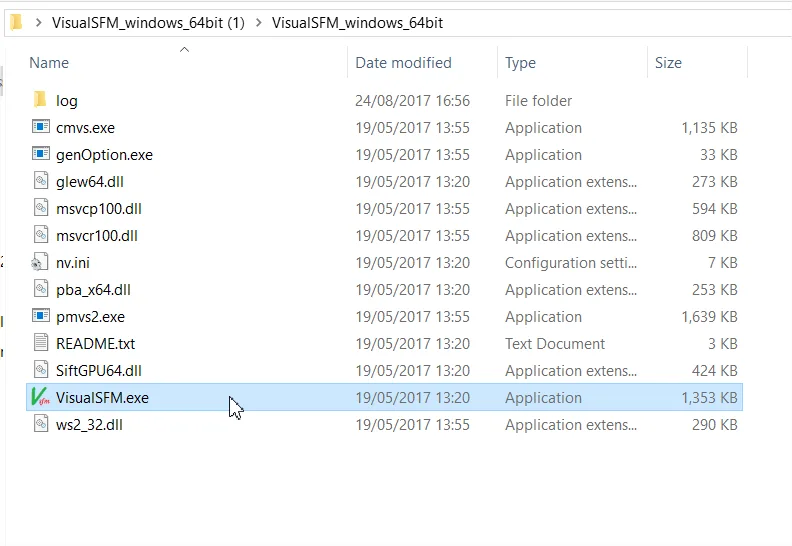
Task: Click the pba_x64.dll file icon
Action: pos(41,288)
